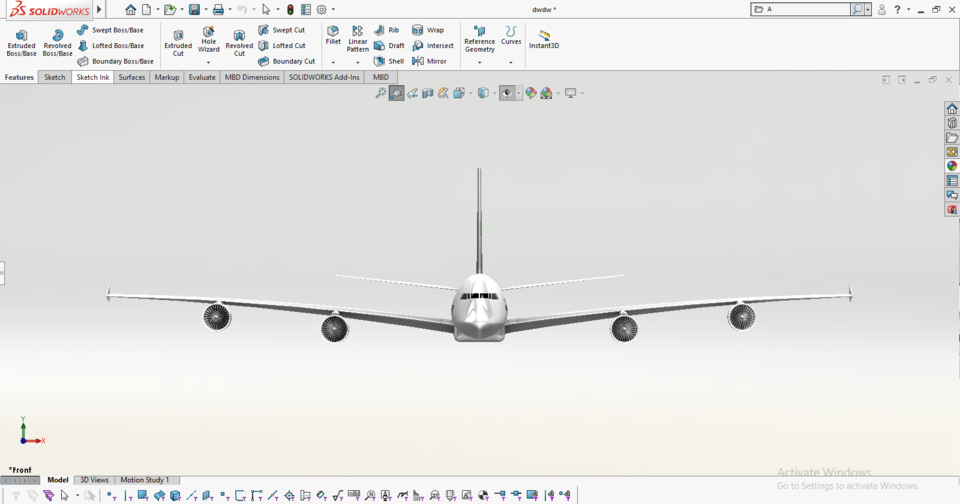Open SOLIDWORKS Resources home in task pane
Screen dimensions: 960x504
pyautogui.click(x=952, y=108)
